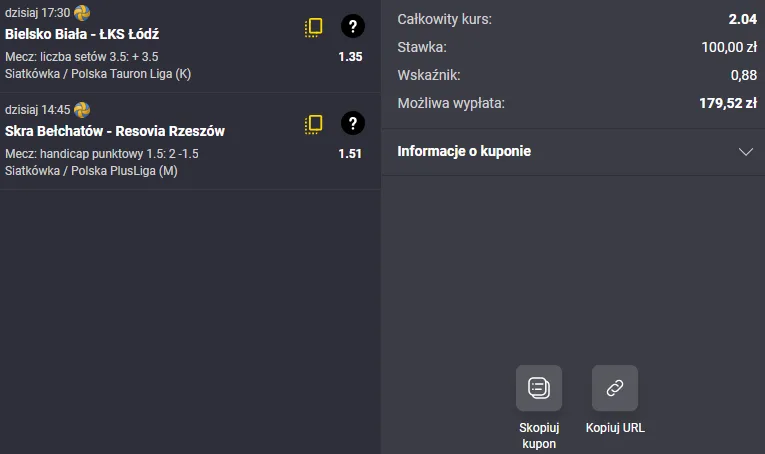The height and width of the screenshot is (454, 765).
Task: Click the yellow stats icon for Skra Bełchatów match
Action: click(314, 124)
